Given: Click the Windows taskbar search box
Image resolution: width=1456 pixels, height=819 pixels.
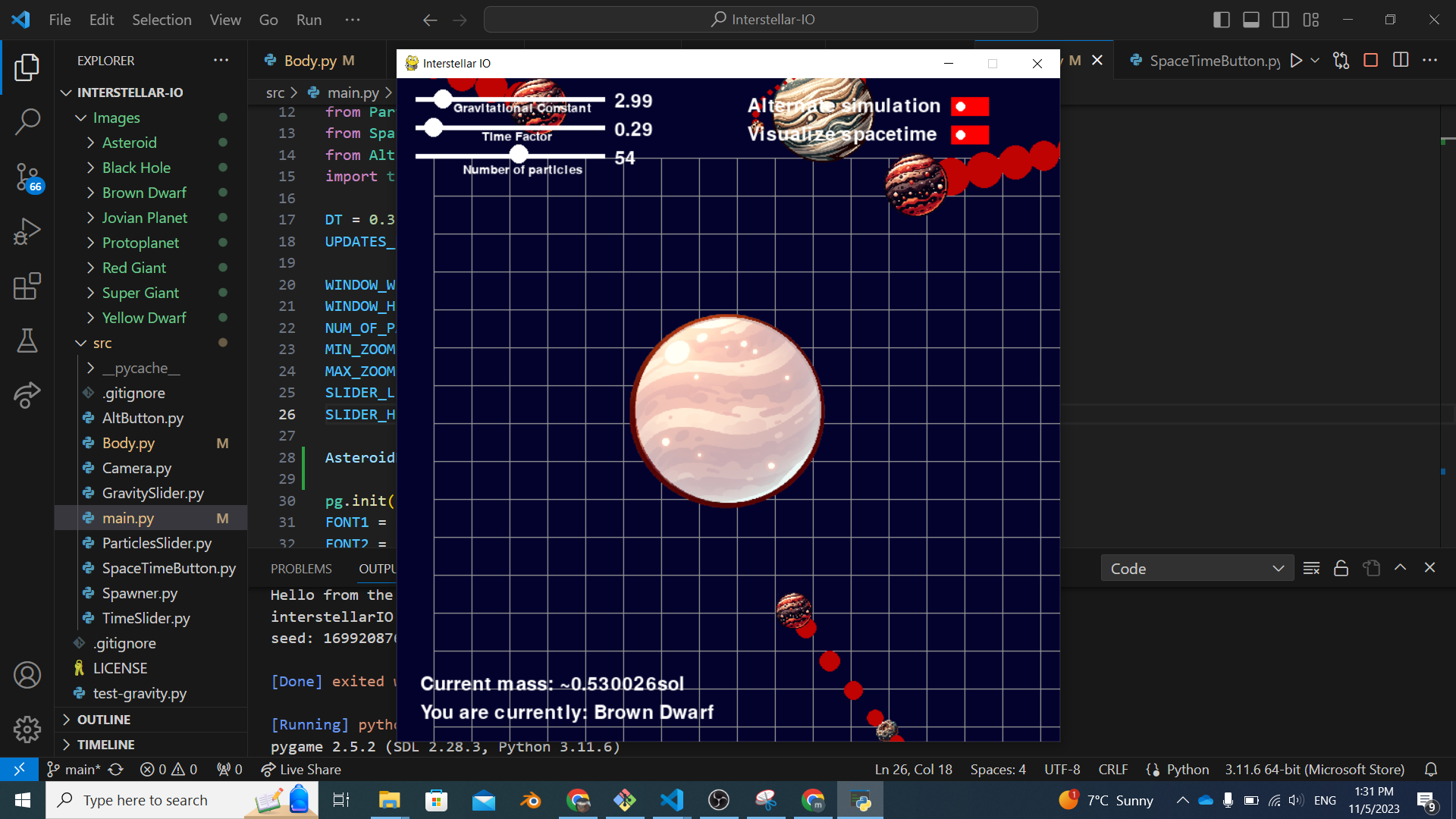Looking at the screenshot, I should tap(146, 800).
